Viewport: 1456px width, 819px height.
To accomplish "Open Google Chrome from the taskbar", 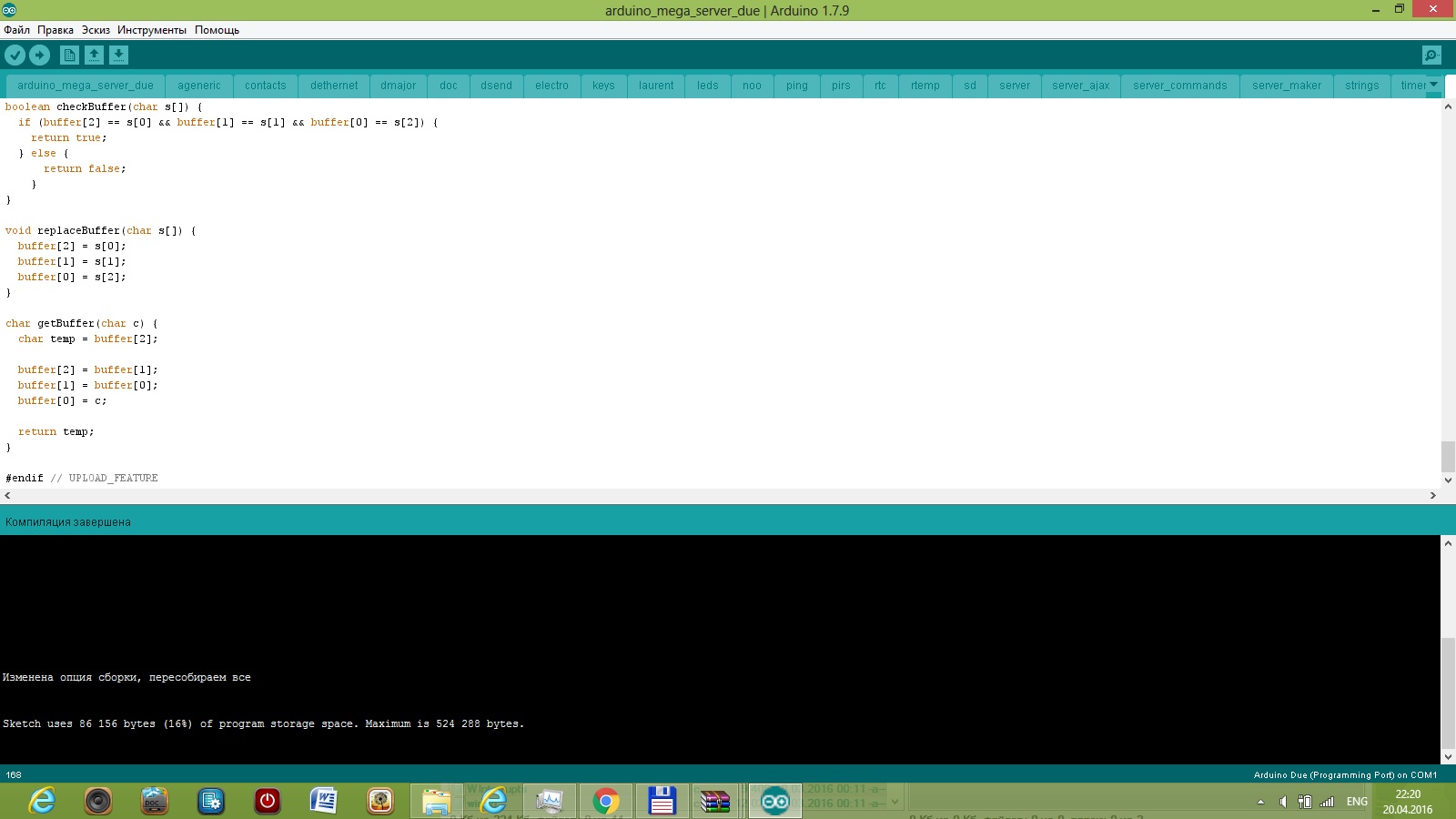I will 606,801.
